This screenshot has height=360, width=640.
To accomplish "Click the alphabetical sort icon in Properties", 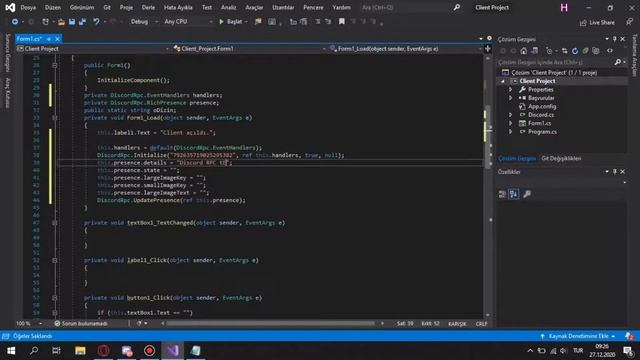I will pyautogui.click(x=514, y=194).
